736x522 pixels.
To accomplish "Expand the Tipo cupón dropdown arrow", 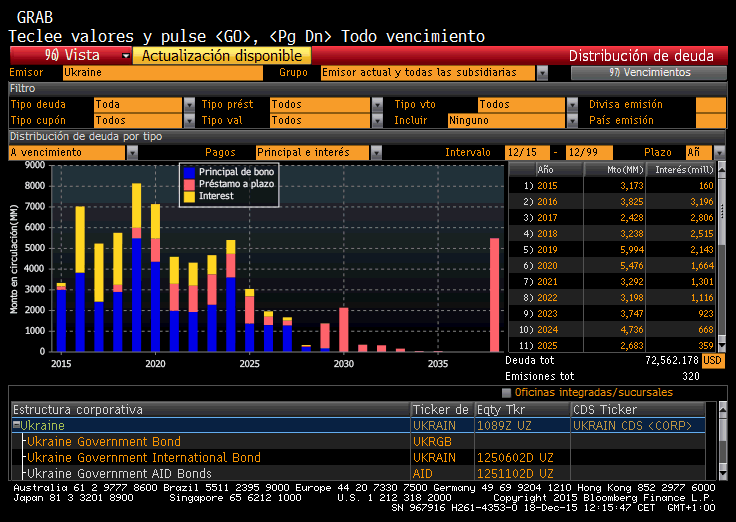I will click(189, 121).
